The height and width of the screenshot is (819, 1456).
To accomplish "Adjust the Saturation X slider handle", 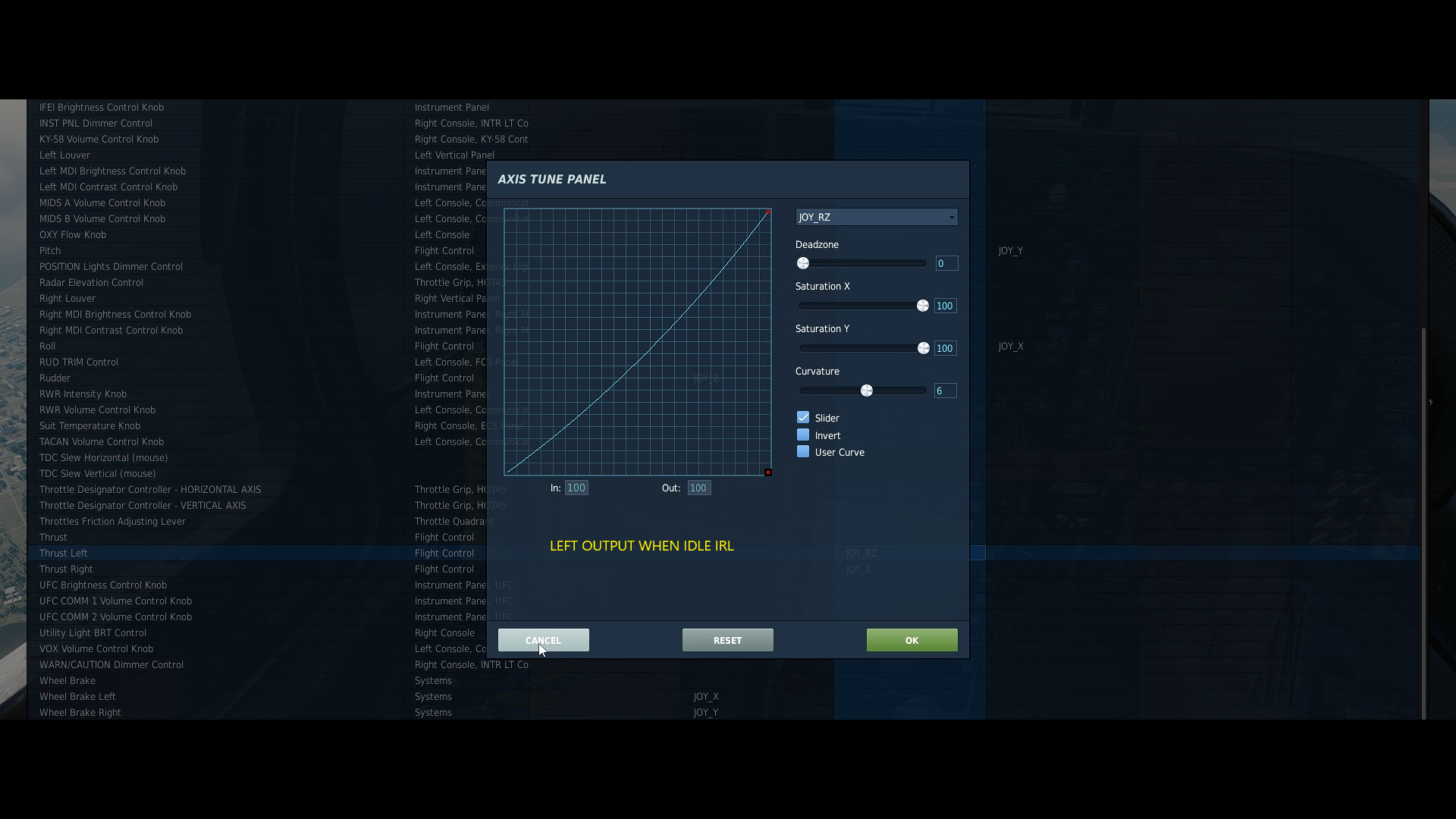I will coord(923,306).
